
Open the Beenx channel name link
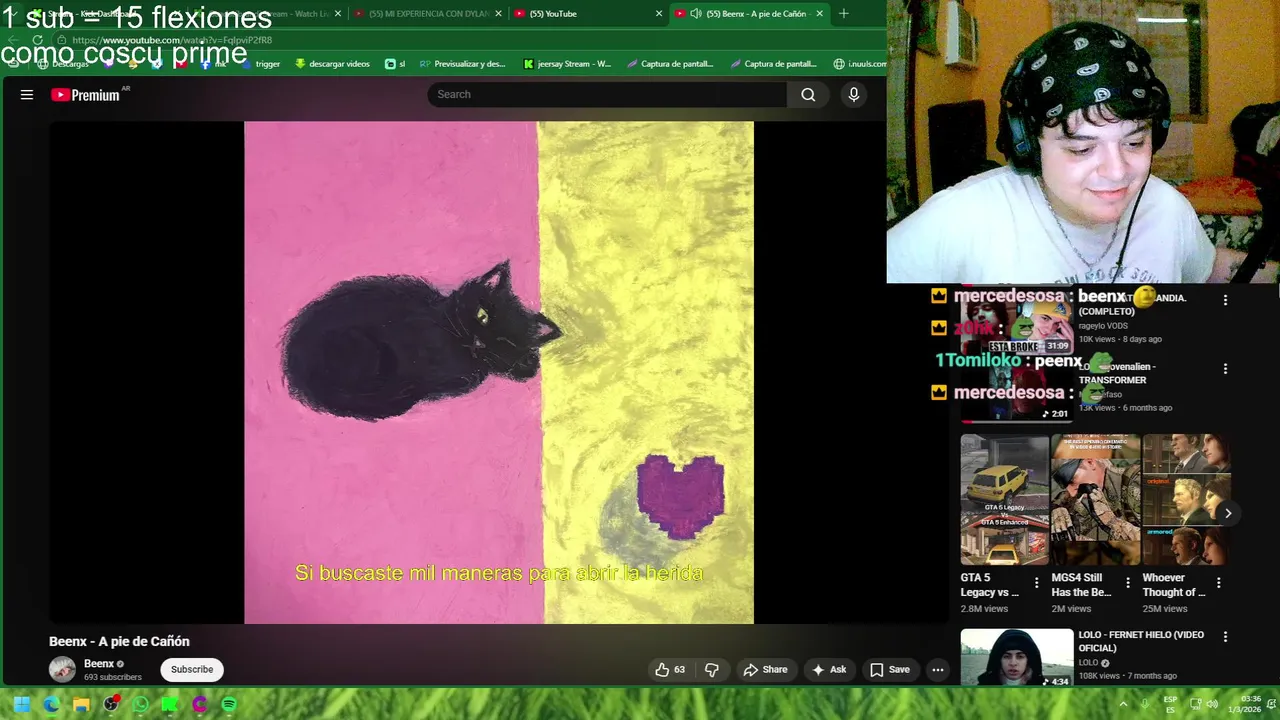pos(99,664)
